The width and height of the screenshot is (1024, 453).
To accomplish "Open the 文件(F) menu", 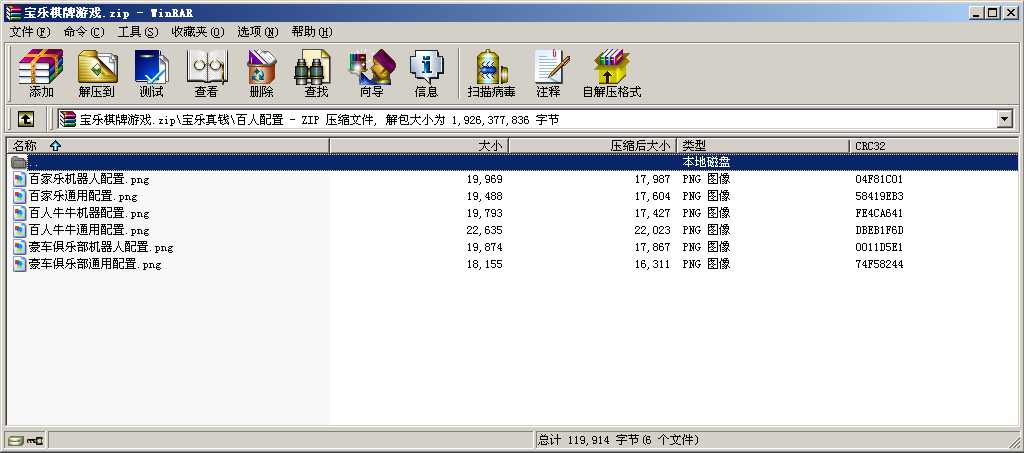I will (29, 31).
